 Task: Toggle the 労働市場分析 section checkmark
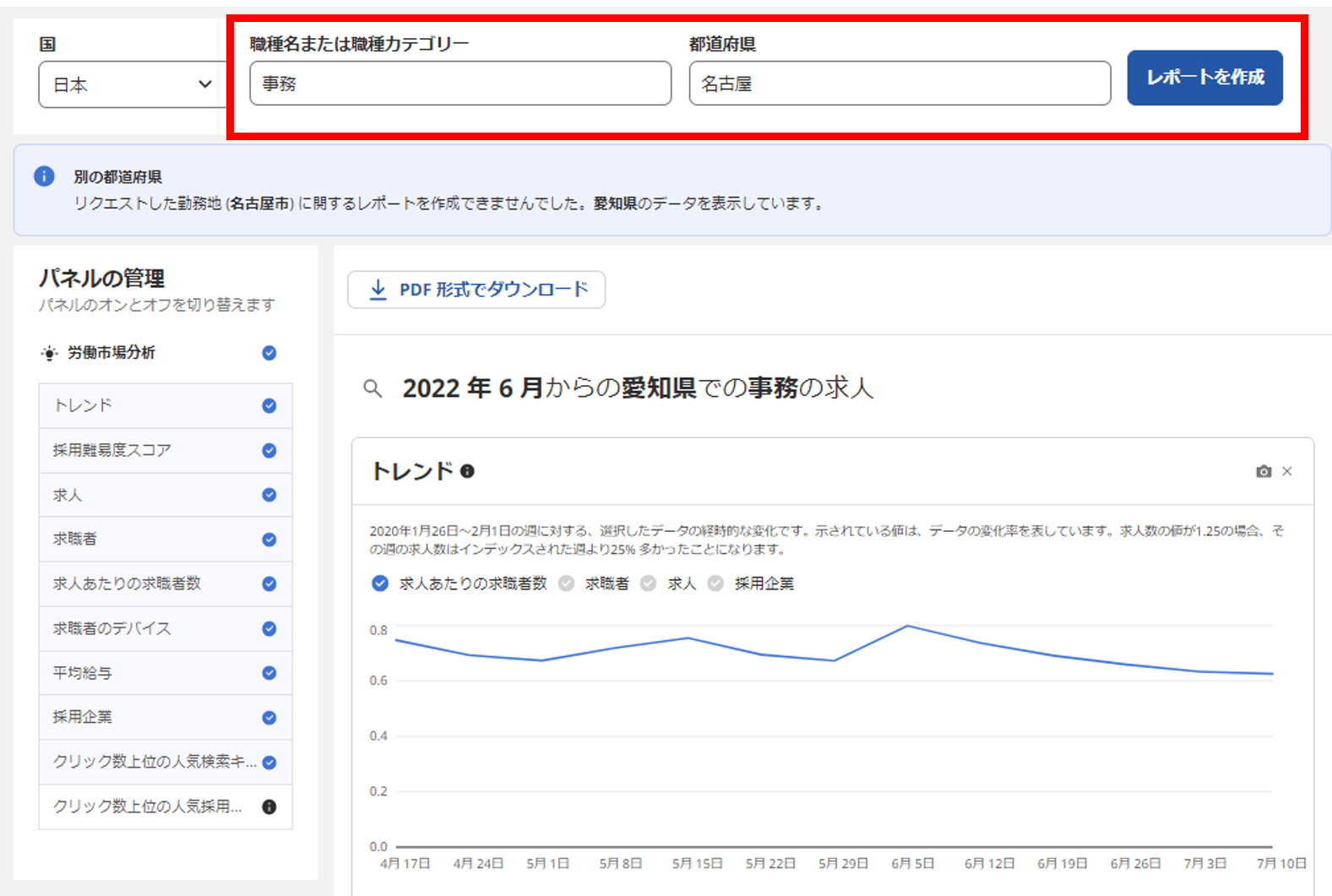[x=269, y=353]
